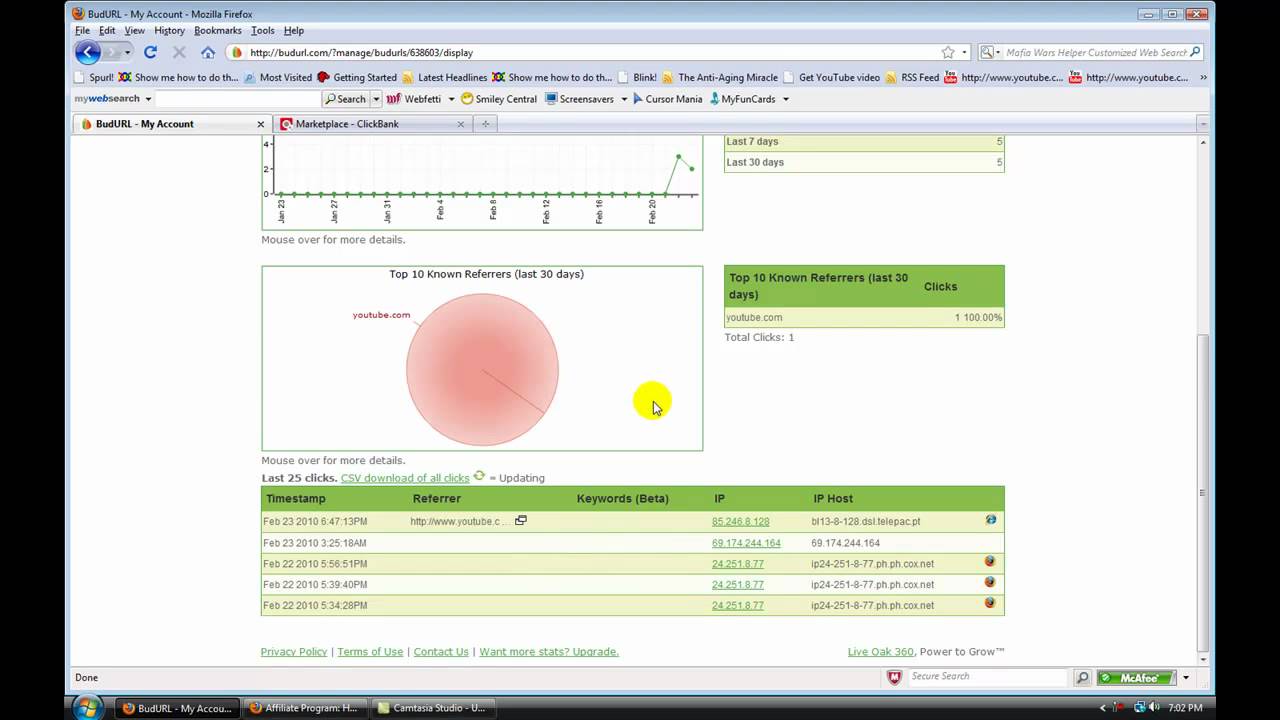
Task: Open the Contact Us link
Action: coord(441,652)
